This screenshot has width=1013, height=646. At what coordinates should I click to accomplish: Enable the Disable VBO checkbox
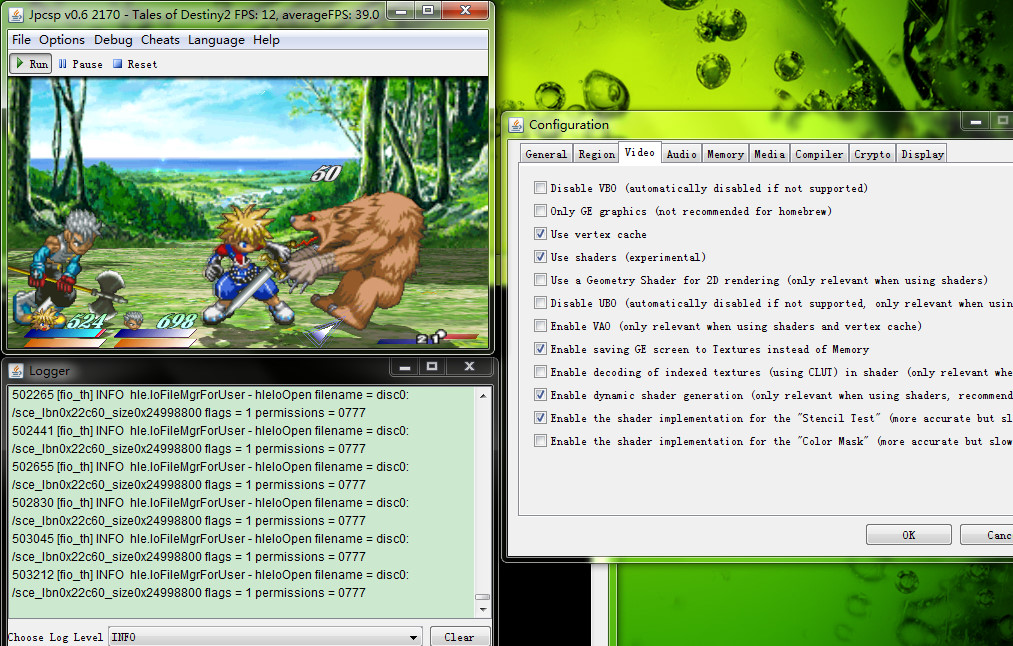click(540, 188)
